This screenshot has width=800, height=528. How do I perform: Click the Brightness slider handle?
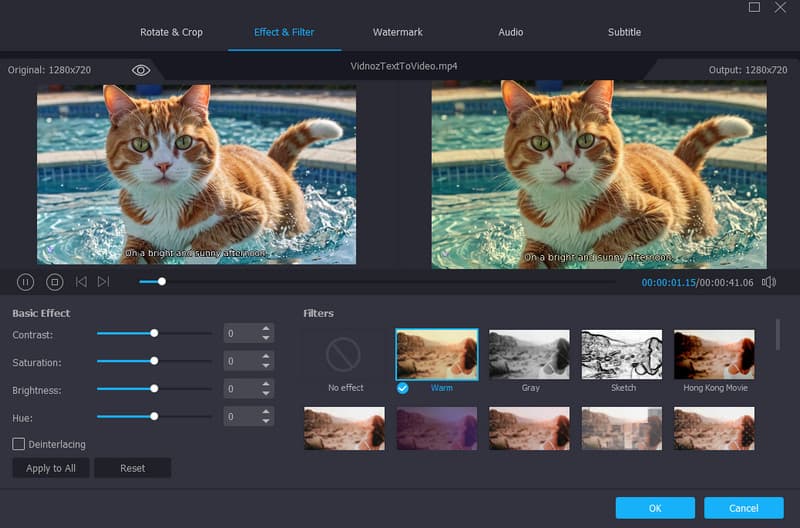154,388
